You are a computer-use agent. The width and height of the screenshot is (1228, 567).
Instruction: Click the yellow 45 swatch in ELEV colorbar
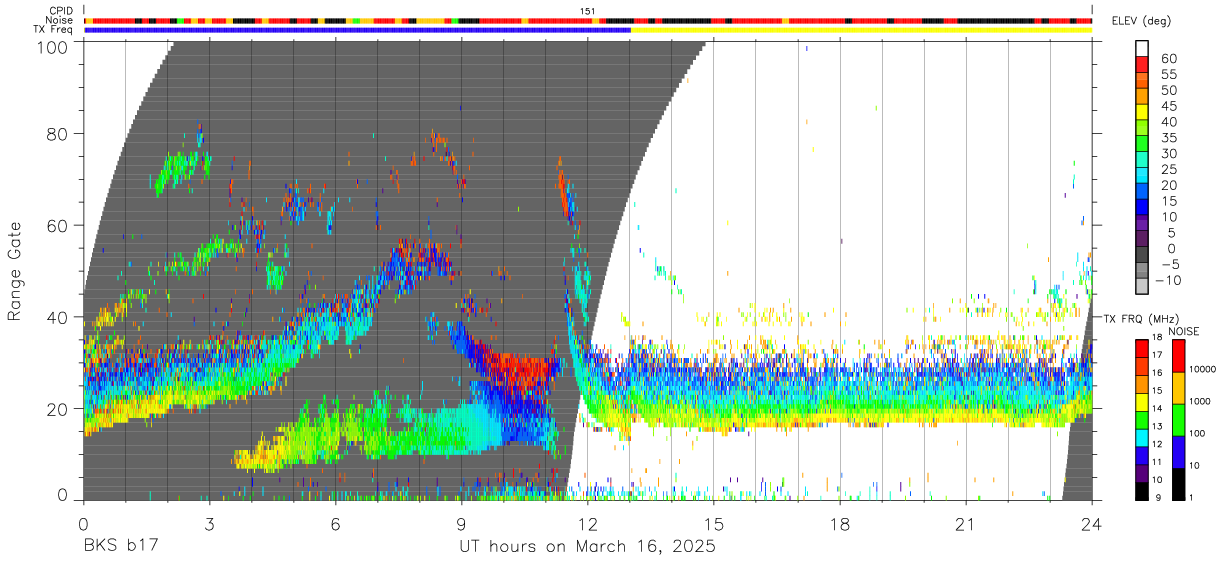point(1141,111)
